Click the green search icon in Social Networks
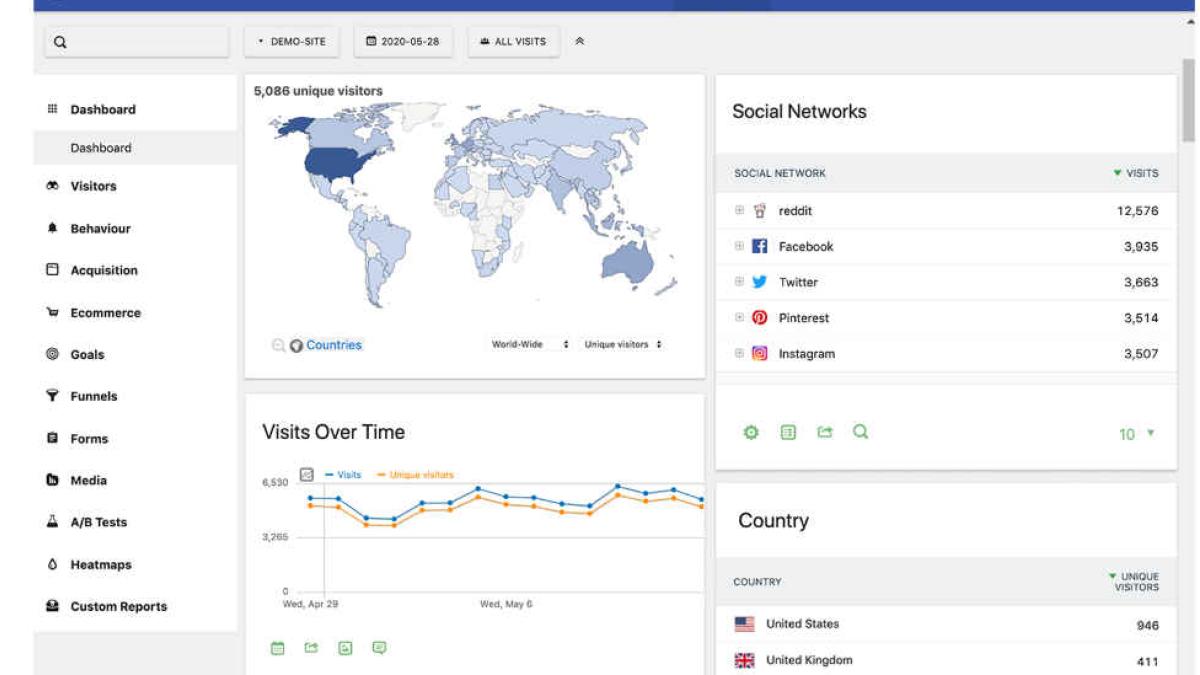The width and height of the screenshot is (1200, 675). coord(860,432)
